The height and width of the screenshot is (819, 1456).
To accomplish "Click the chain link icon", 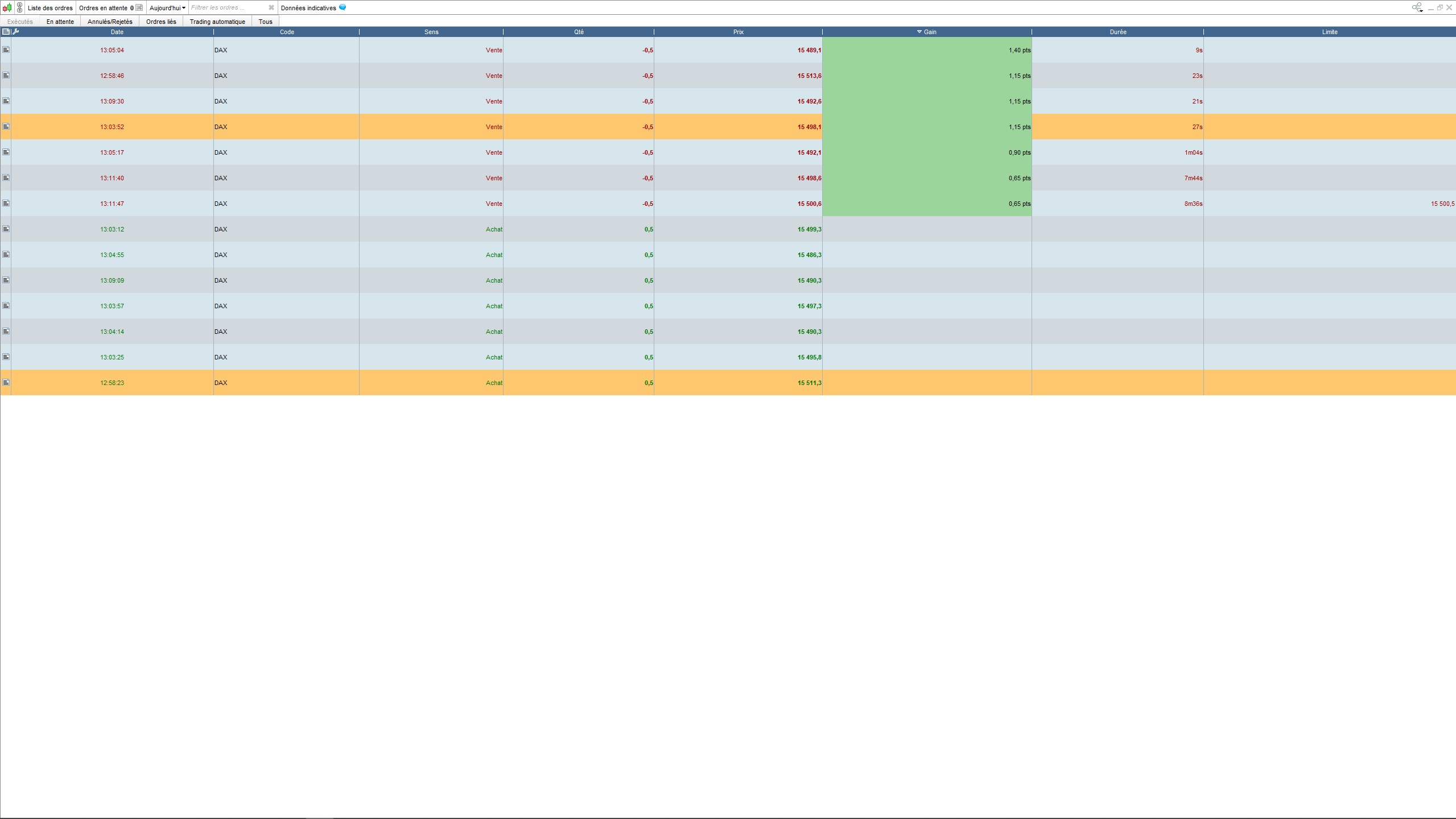I will (x=20, y=8).
